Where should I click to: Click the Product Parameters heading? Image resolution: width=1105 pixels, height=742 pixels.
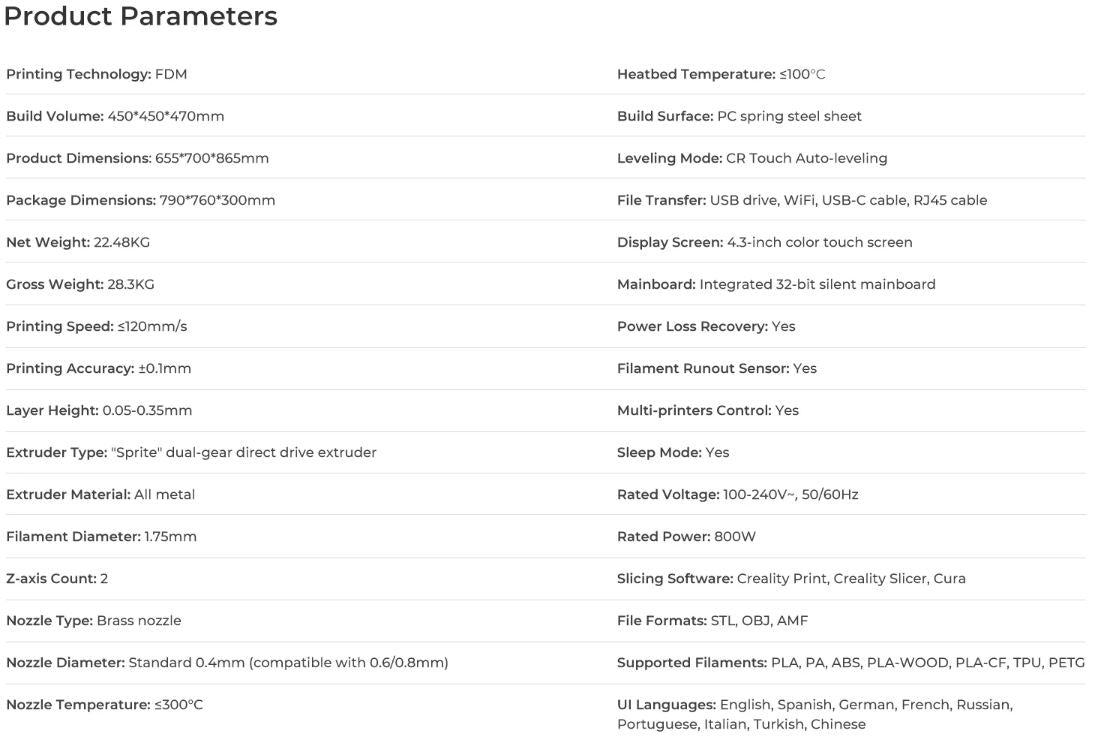141,17
